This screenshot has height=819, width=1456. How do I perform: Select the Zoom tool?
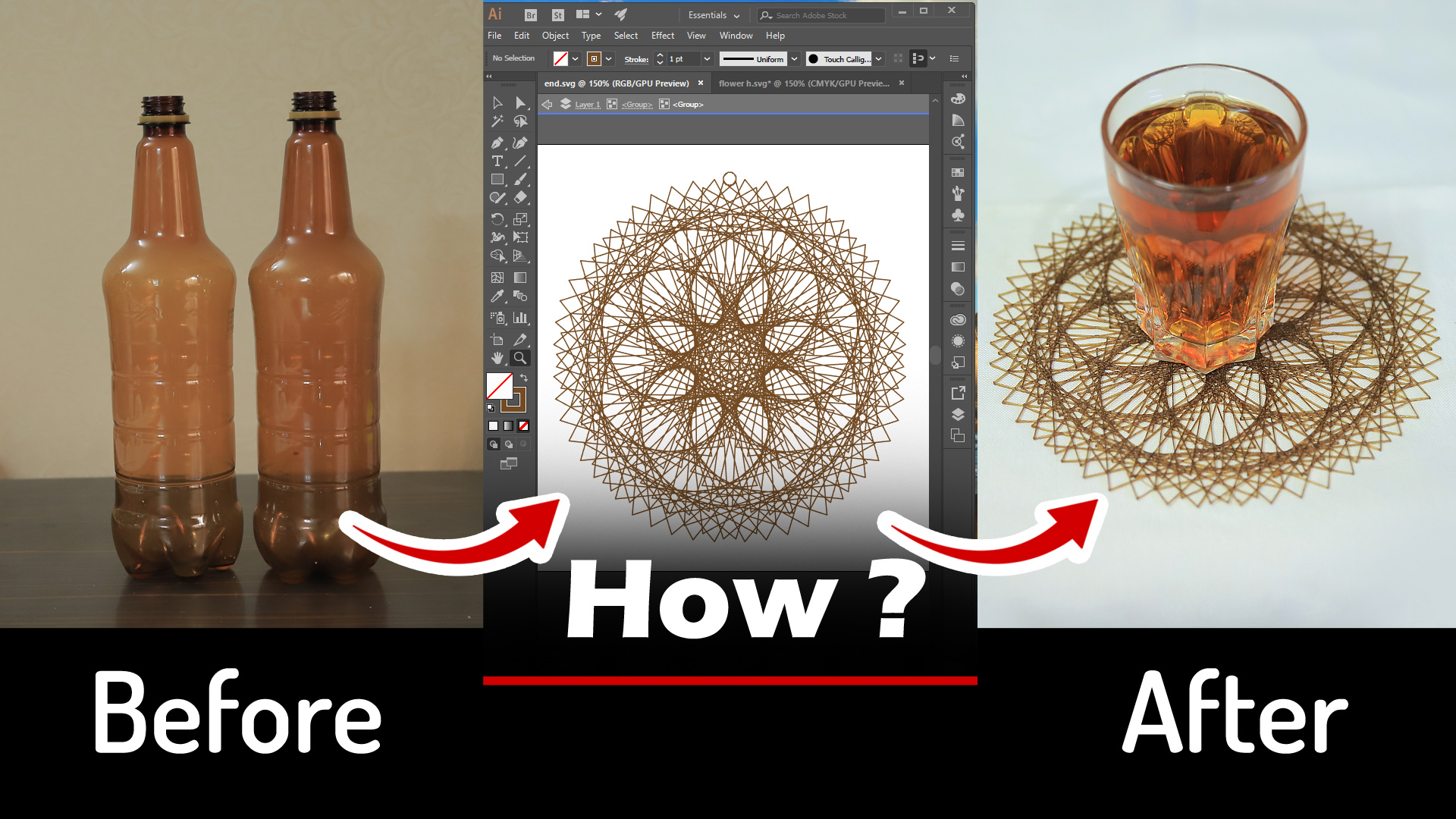point(520,358)
